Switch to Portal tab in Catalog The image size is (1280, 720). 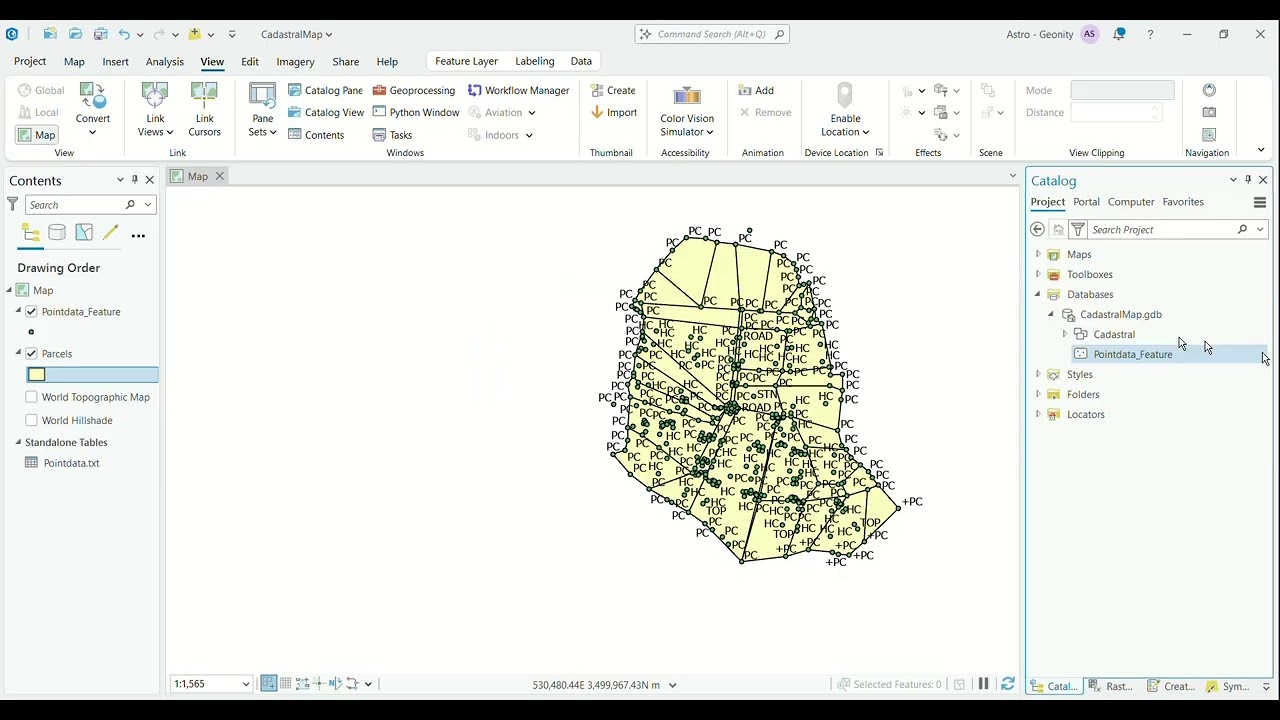(1086, 202)
